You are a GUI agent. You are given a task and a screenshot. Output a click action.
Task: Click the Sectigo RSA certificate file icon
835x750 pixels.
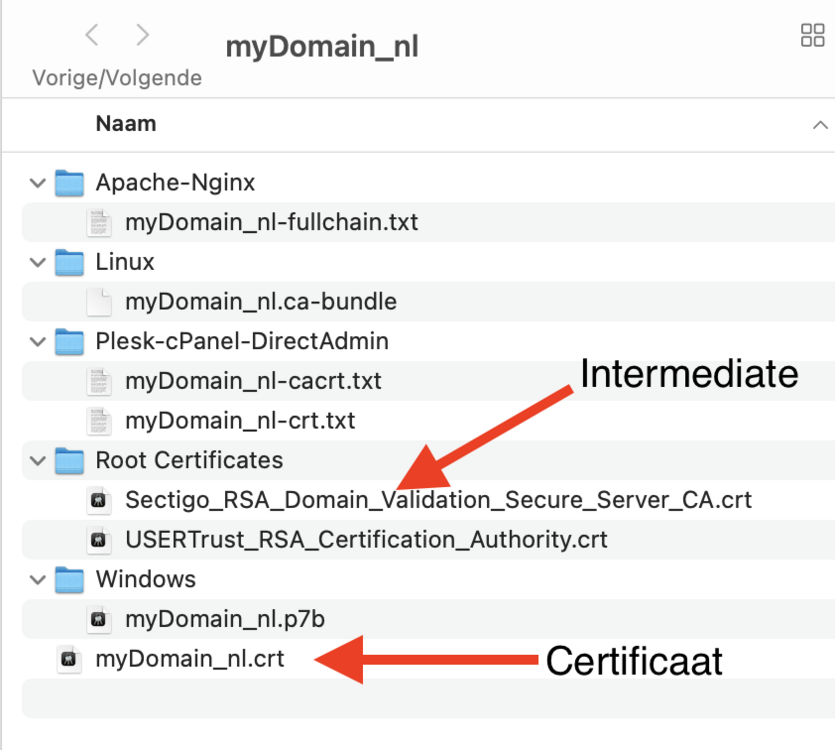[98, 500]
